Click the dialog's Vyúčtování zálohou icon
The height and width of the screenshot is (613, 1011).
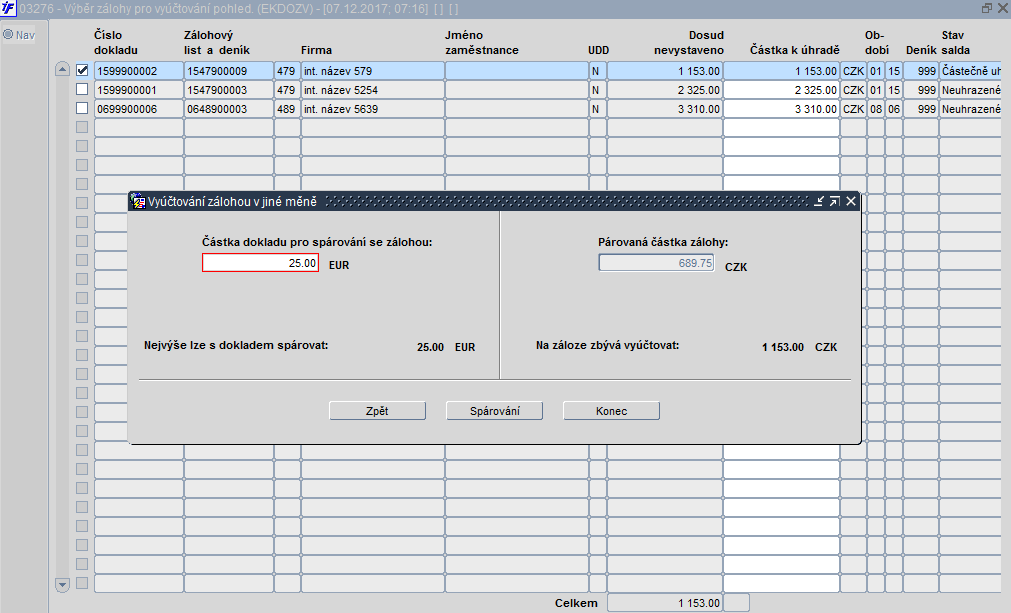pyautogui.click(x=138, y=201)
